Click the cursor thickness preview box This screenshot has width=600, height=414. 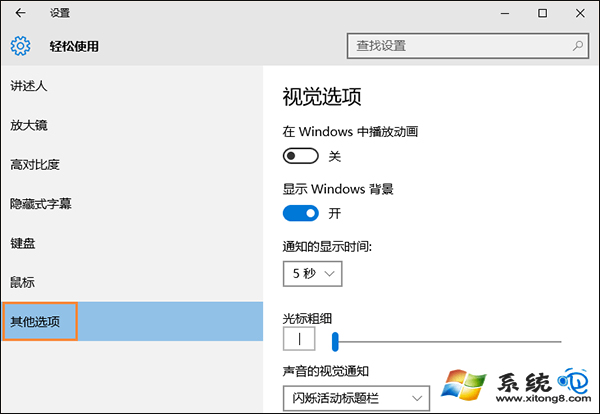(x=299, y=339)
